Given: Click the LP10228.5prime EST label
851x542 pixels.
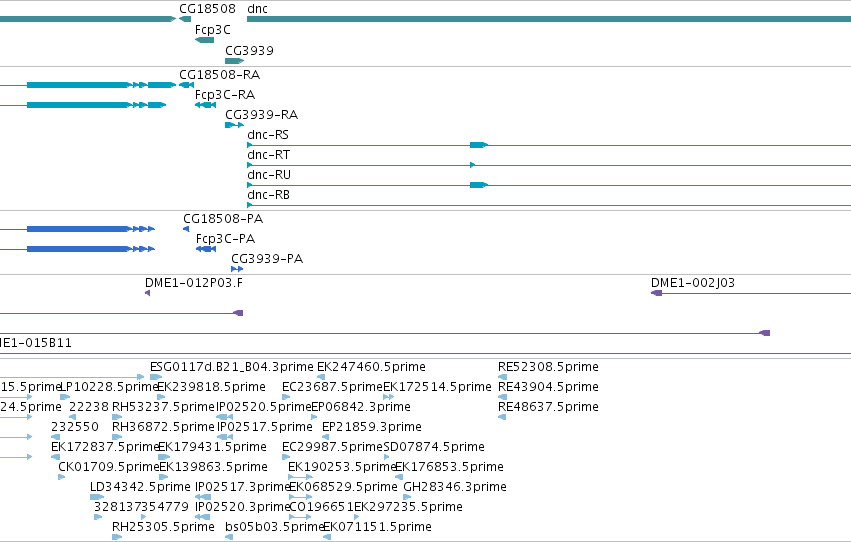Looking at the screenshot, I should (x=109, y=387).
